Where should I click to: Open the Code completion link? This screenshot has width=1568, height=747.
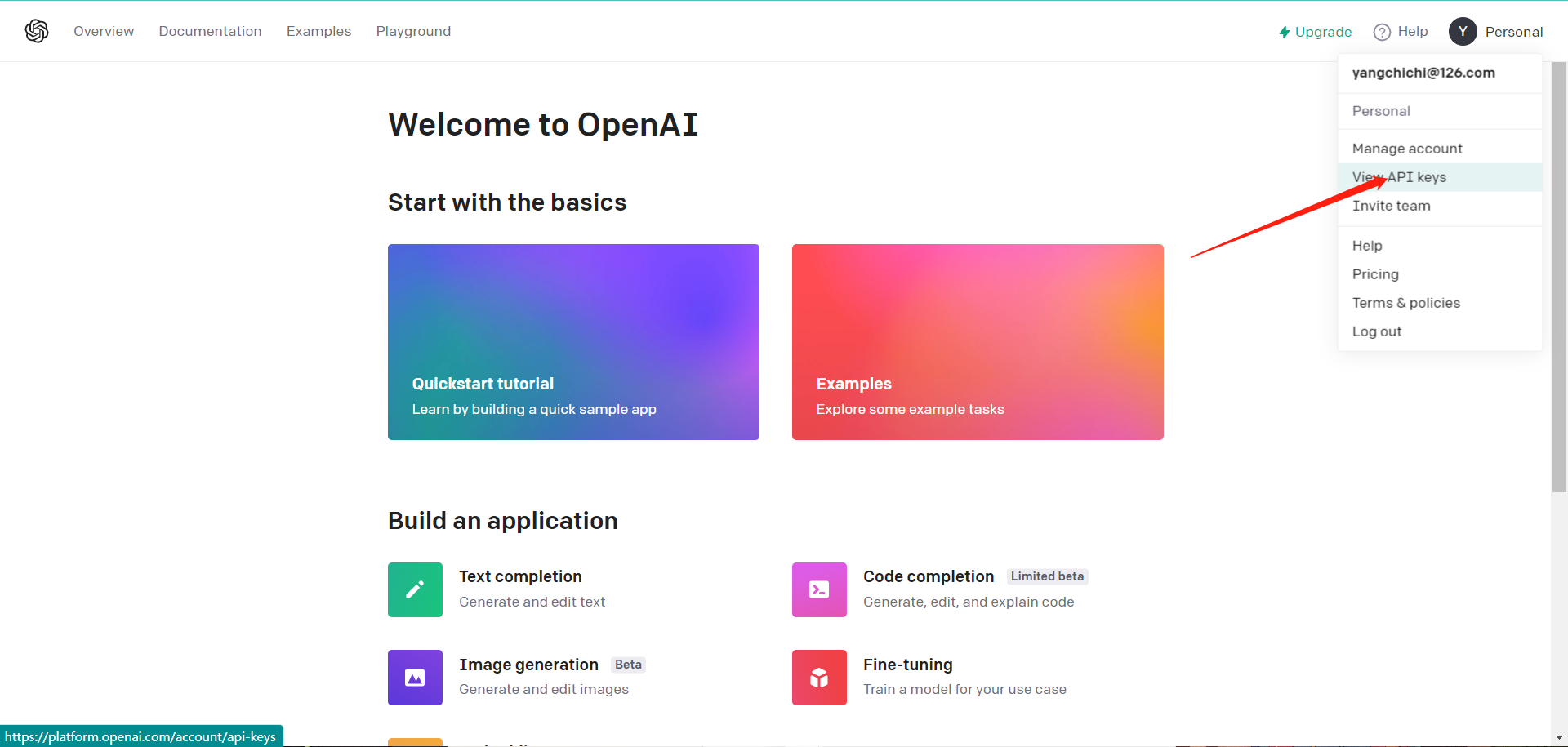(929, 576)
